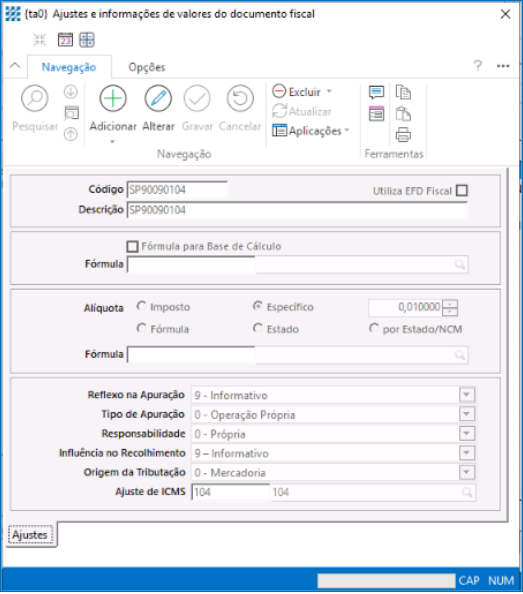The height and width of the screenshot is (594, 523).
Task: Open the Origem da Tributação dropdown
Action: click(x=467, y=472)
